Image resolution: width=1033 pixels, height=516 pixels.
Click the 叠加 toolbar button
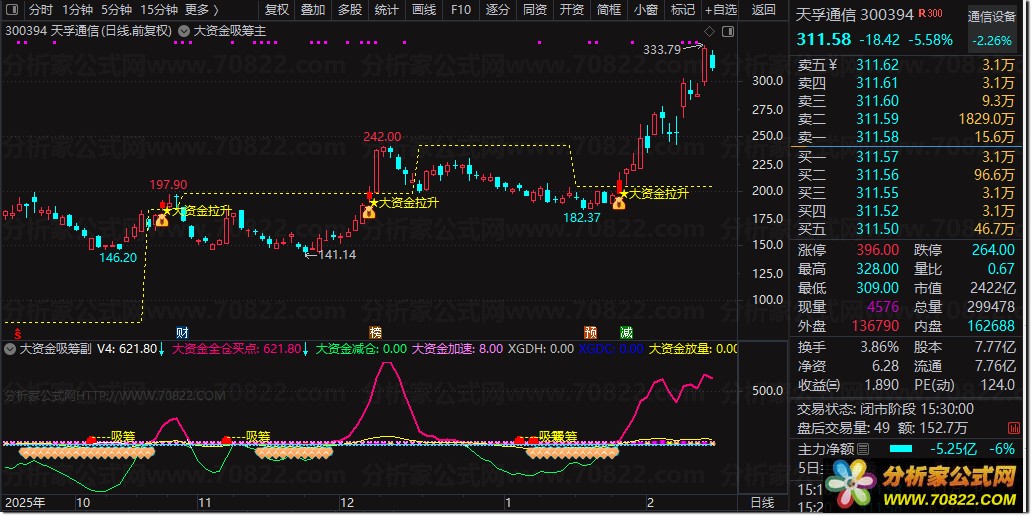click(x=313, y=10)
